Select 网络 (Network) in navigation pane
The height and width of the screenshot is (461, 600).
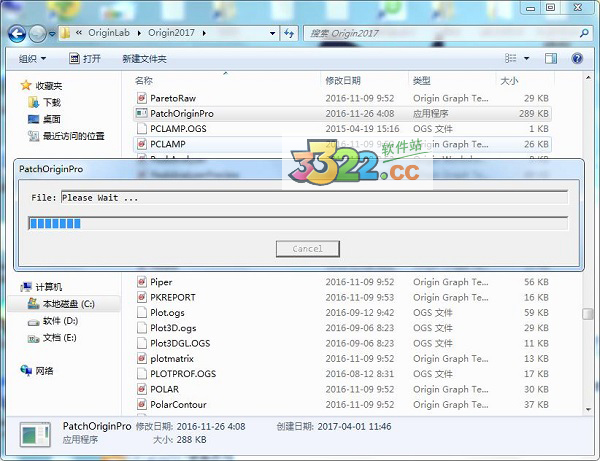(x=37, y=371)
